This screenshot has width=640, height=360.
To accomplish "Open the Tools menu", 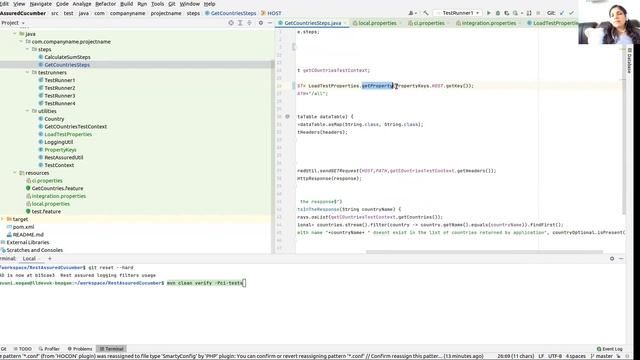I will (x=157, y=4).
